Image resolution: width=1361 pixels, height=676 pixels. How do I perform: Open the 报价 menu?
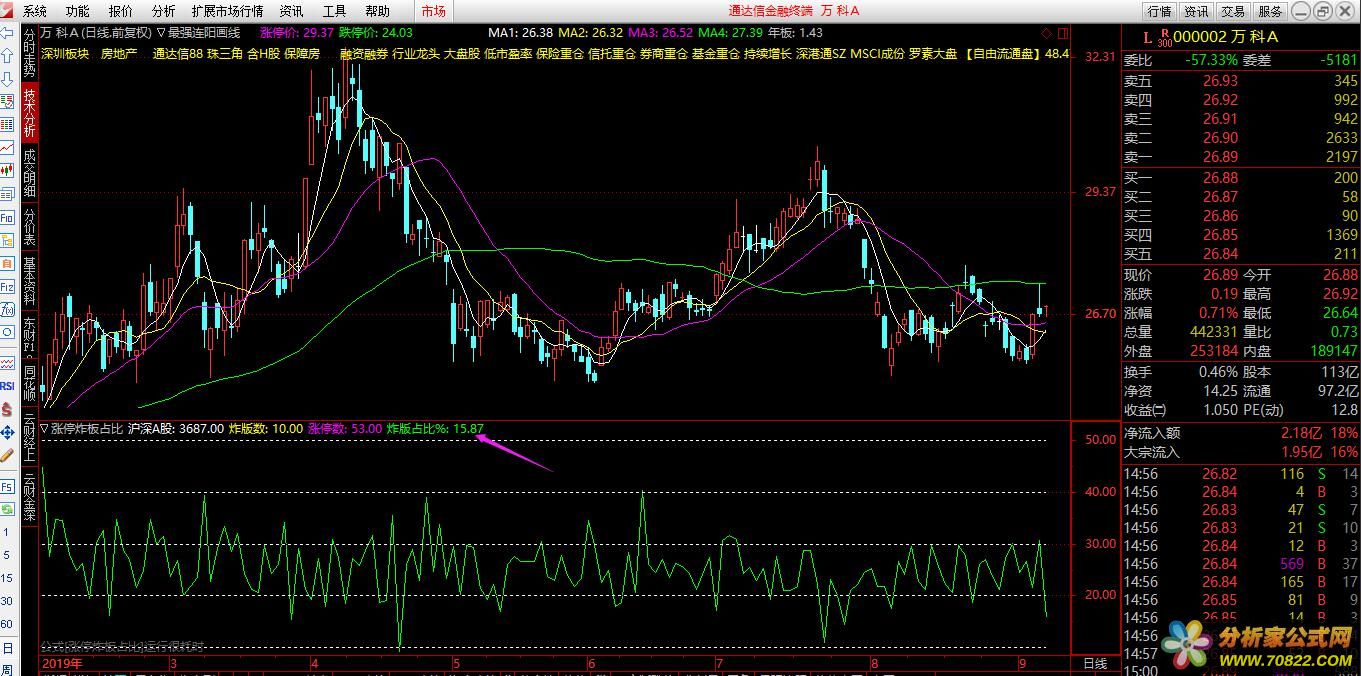click(120, 11)
